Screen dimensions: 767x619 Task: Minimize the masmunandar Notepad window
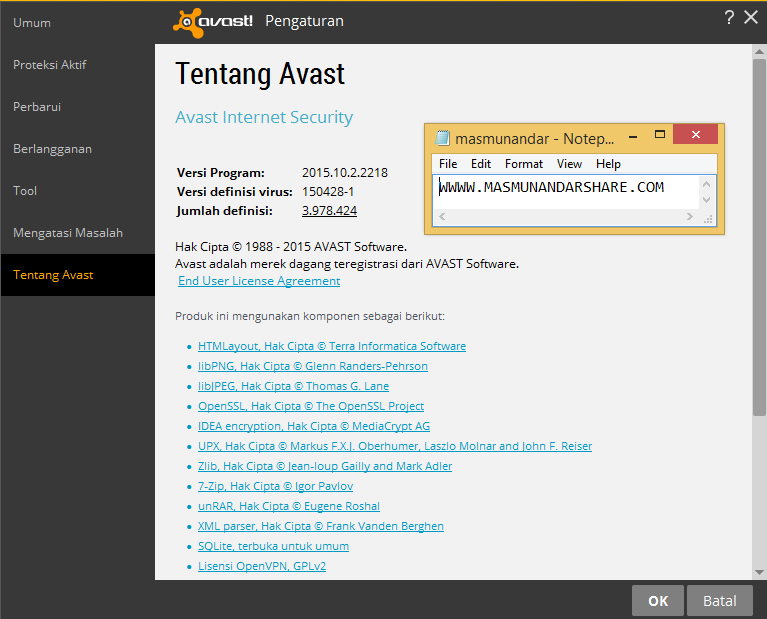(x=632, y=137)
